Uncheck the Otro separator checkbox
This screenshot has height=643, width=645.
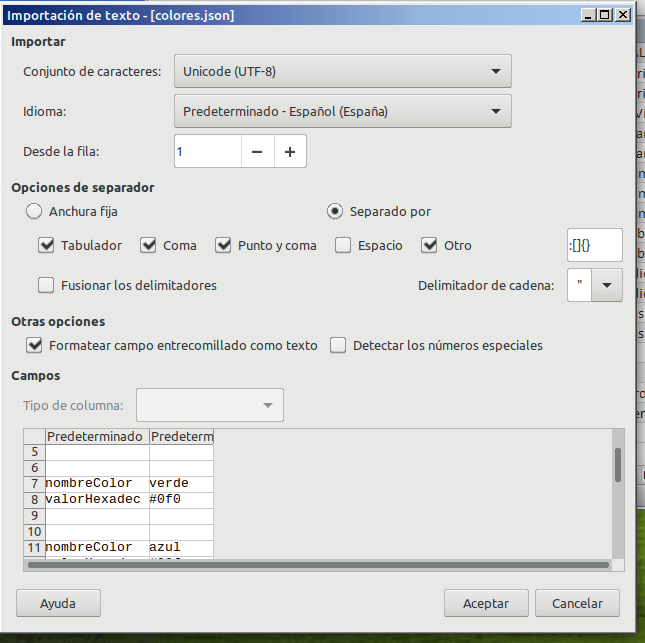(430, 245)
